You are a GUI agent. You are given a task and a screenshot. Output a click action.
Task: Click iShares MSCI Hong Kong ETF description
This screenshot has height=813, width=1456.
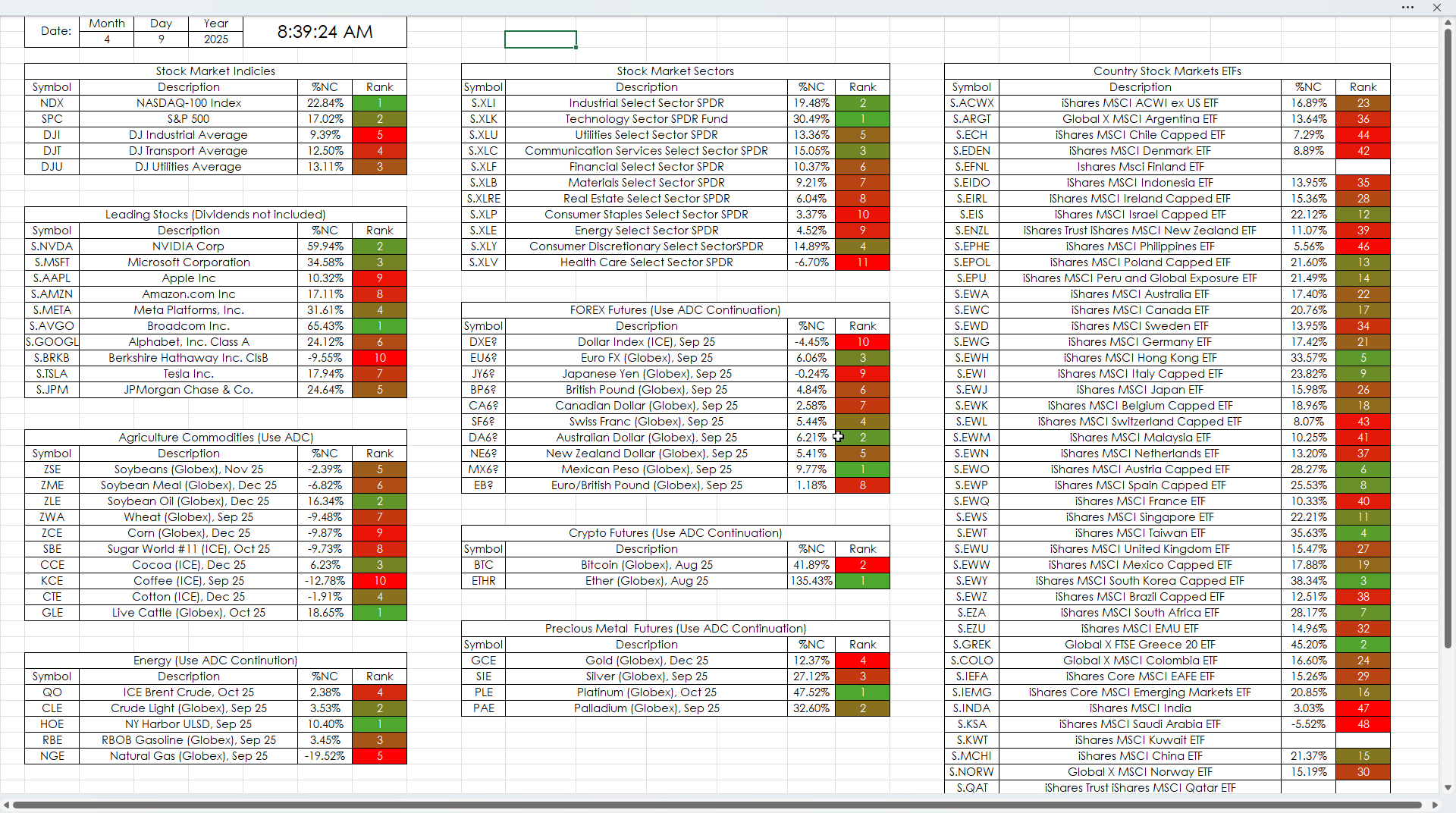(1140, 358)
